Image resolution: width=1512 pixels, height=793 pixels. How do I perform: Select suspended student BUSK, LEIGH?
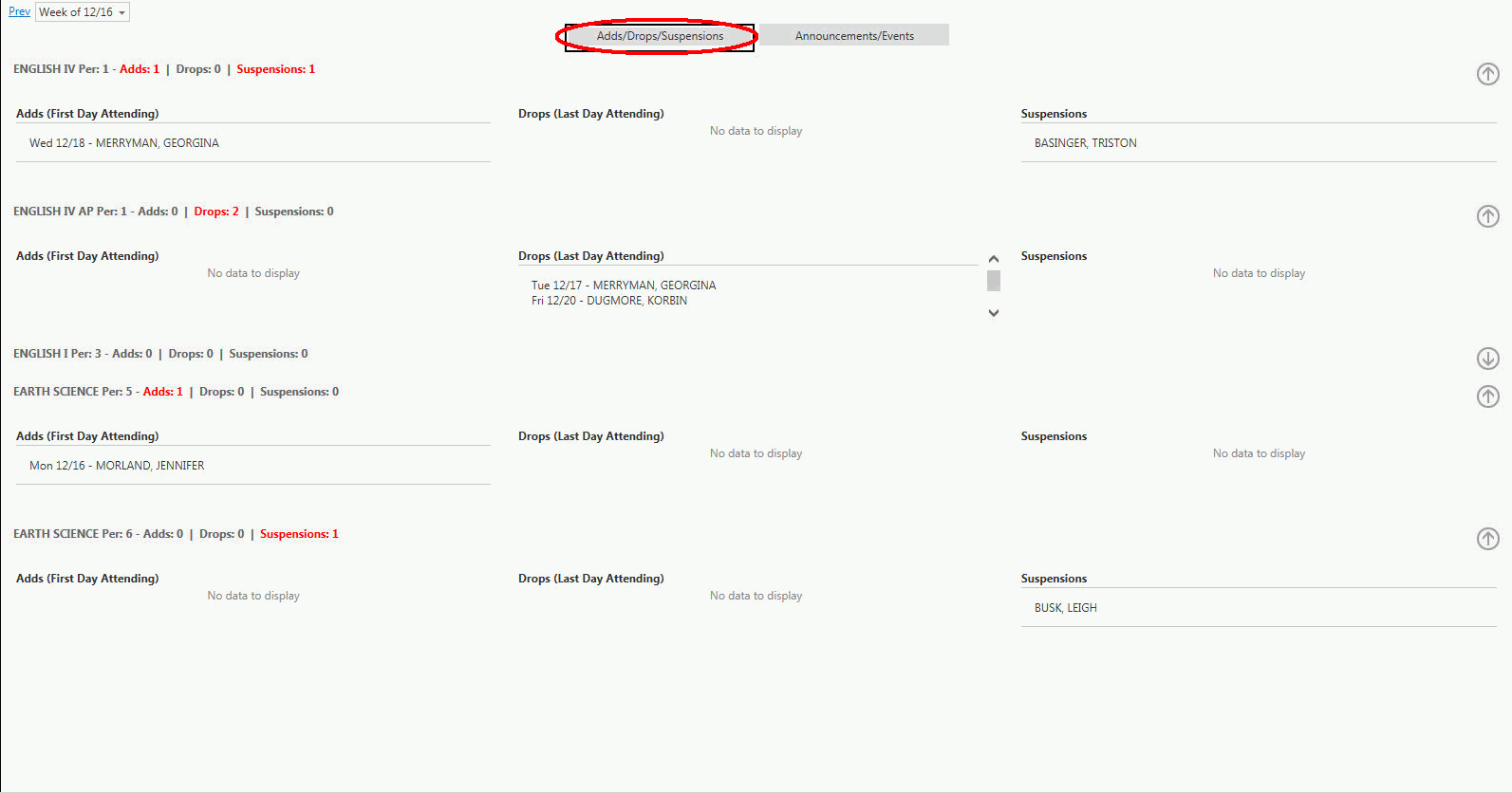pos(1065,608)
